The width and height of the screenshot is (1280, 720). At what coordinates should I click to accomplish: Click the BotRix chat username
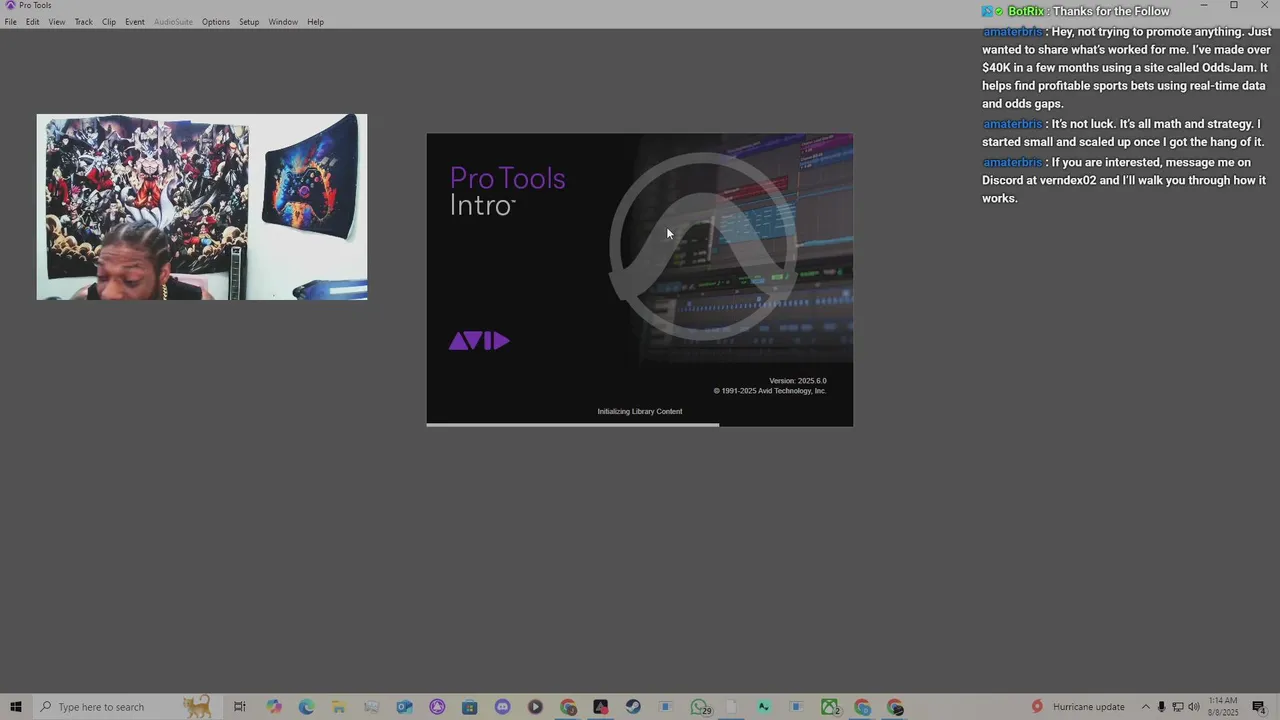(1026, 11)
